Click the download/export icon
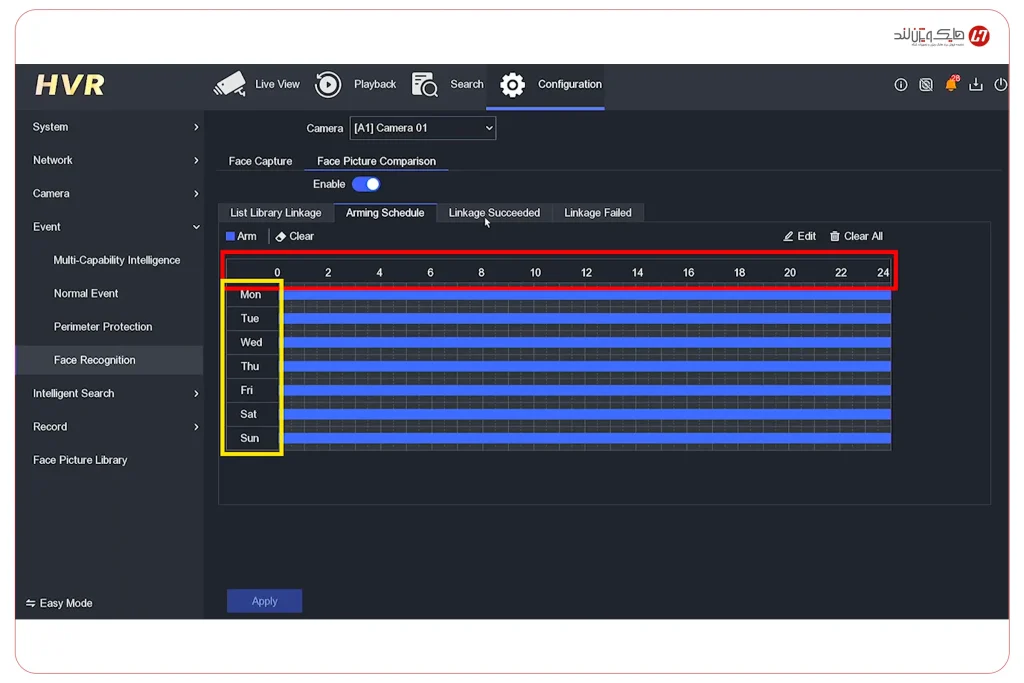The width and height of the screenshot is (1024, 683). [976, 85]
